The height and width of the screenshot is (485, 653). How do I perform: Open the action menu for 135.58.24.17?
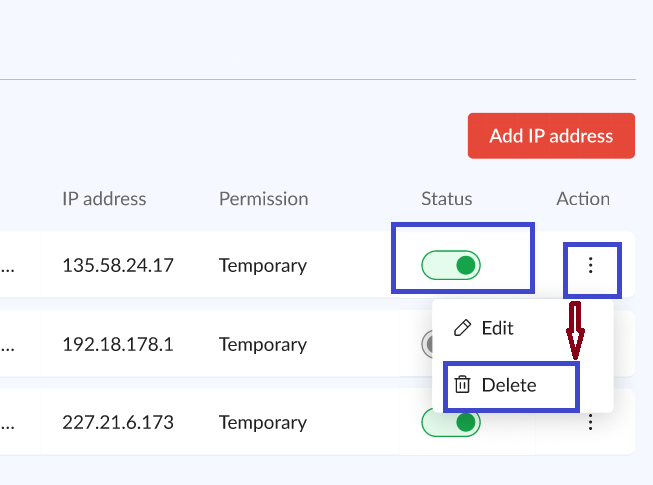tap(591, 265)
